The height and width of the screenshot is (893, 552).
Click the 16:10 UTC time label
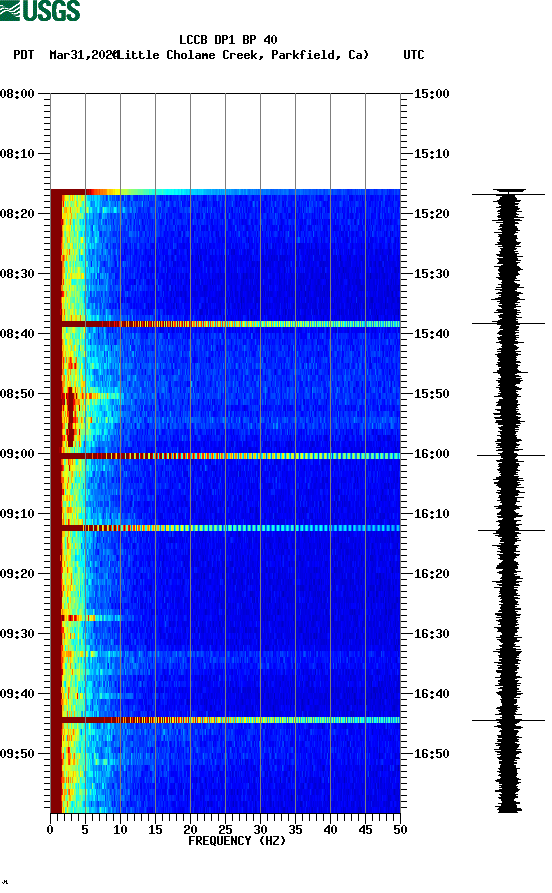coord(432,514)
